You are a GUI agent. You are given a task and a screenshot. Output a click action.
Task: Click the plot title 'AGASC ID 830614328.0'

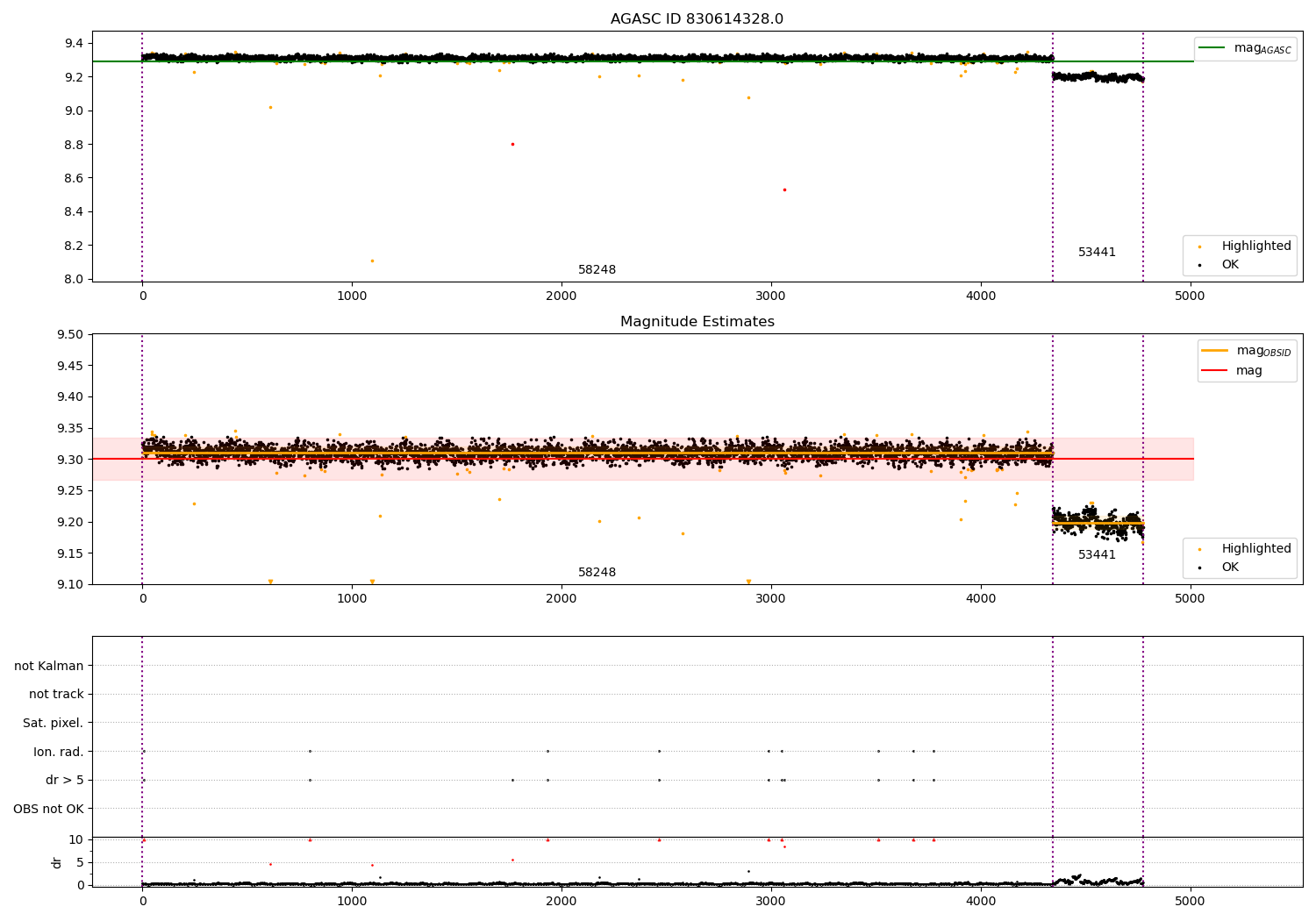697,19
